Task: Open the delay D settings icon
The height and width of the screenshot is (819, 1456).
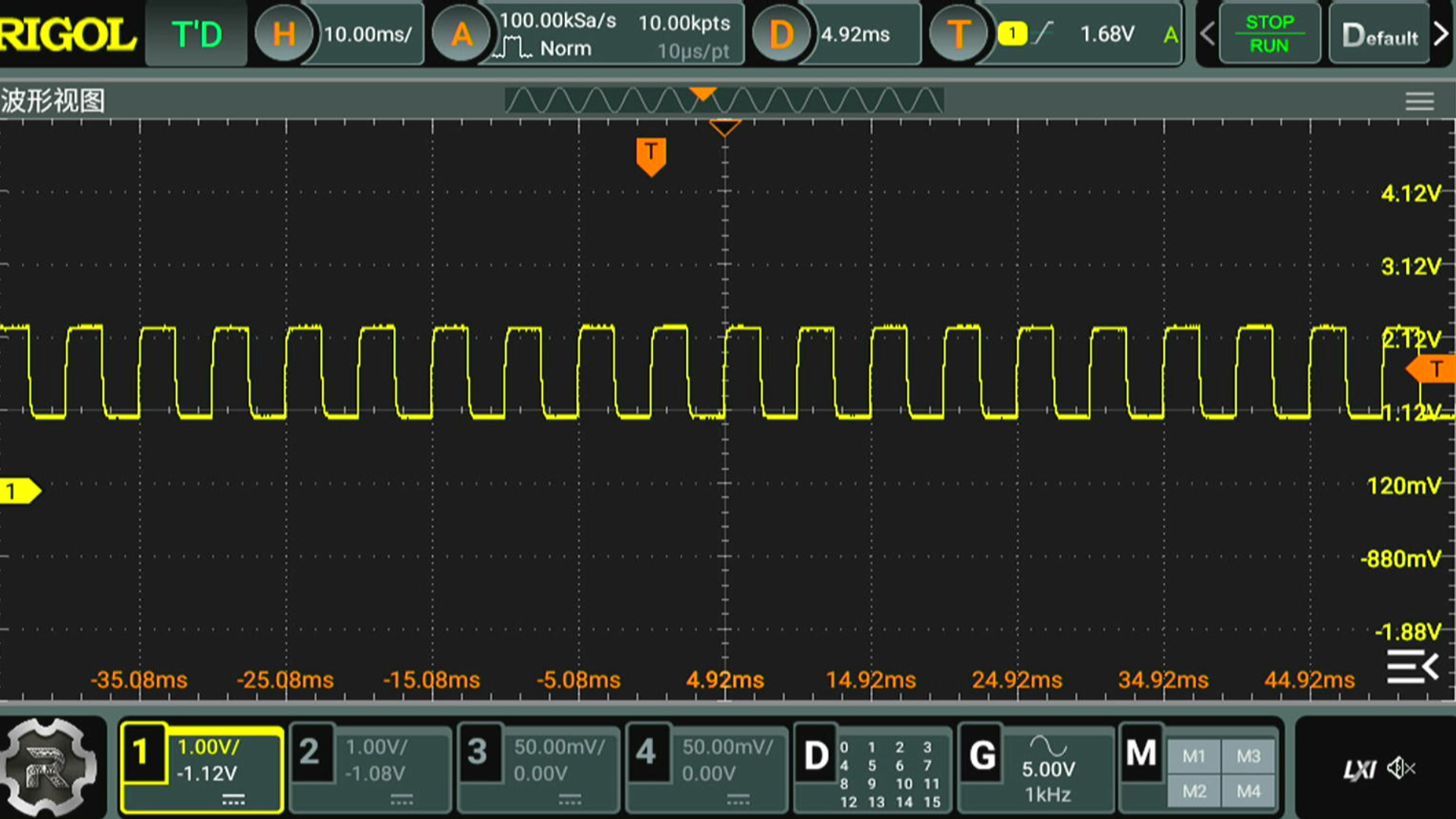Action: [781, 34]
